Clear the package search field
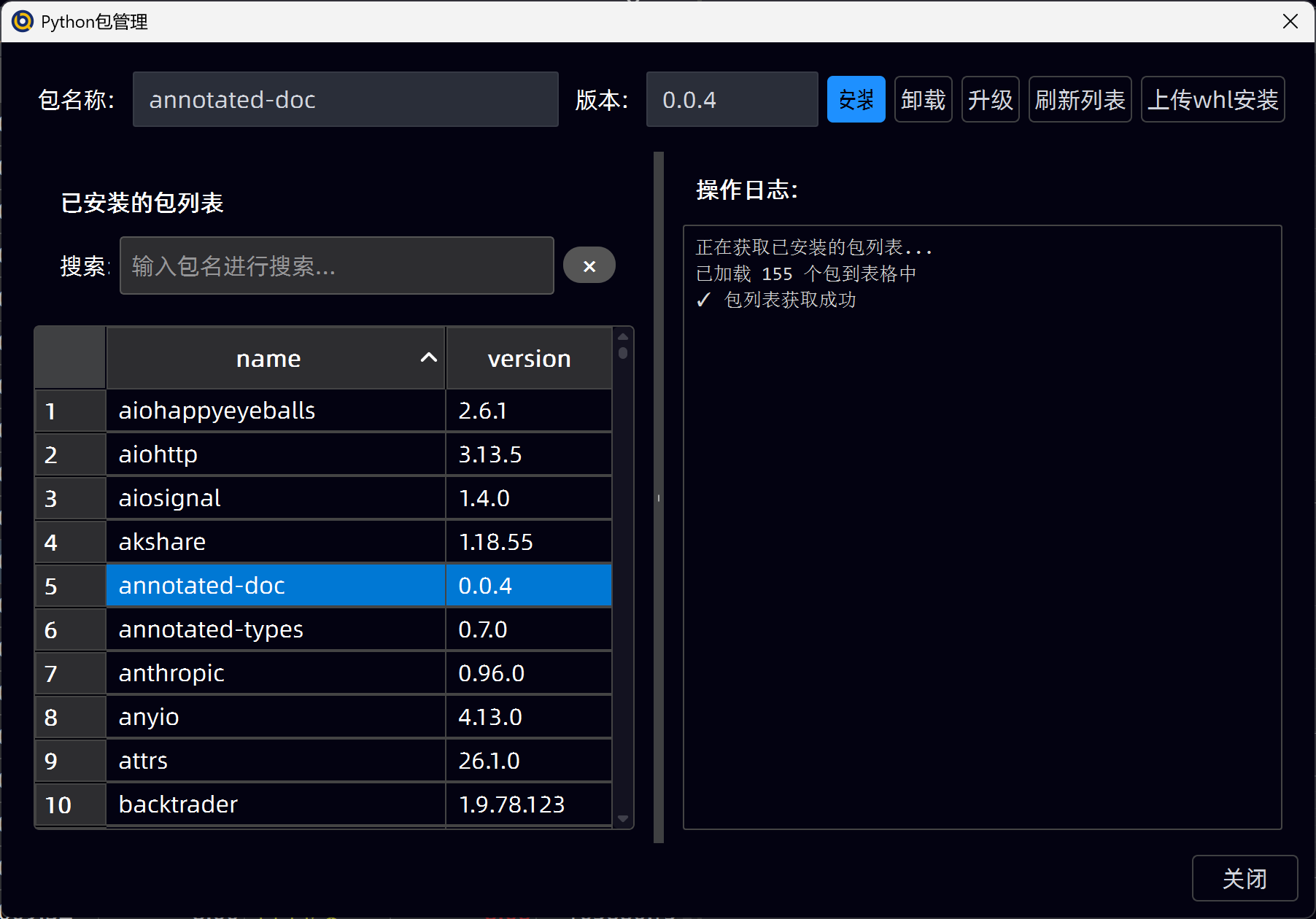This screenshot has width=1316, height=919. pyautogui.click(x=589, y=265)
